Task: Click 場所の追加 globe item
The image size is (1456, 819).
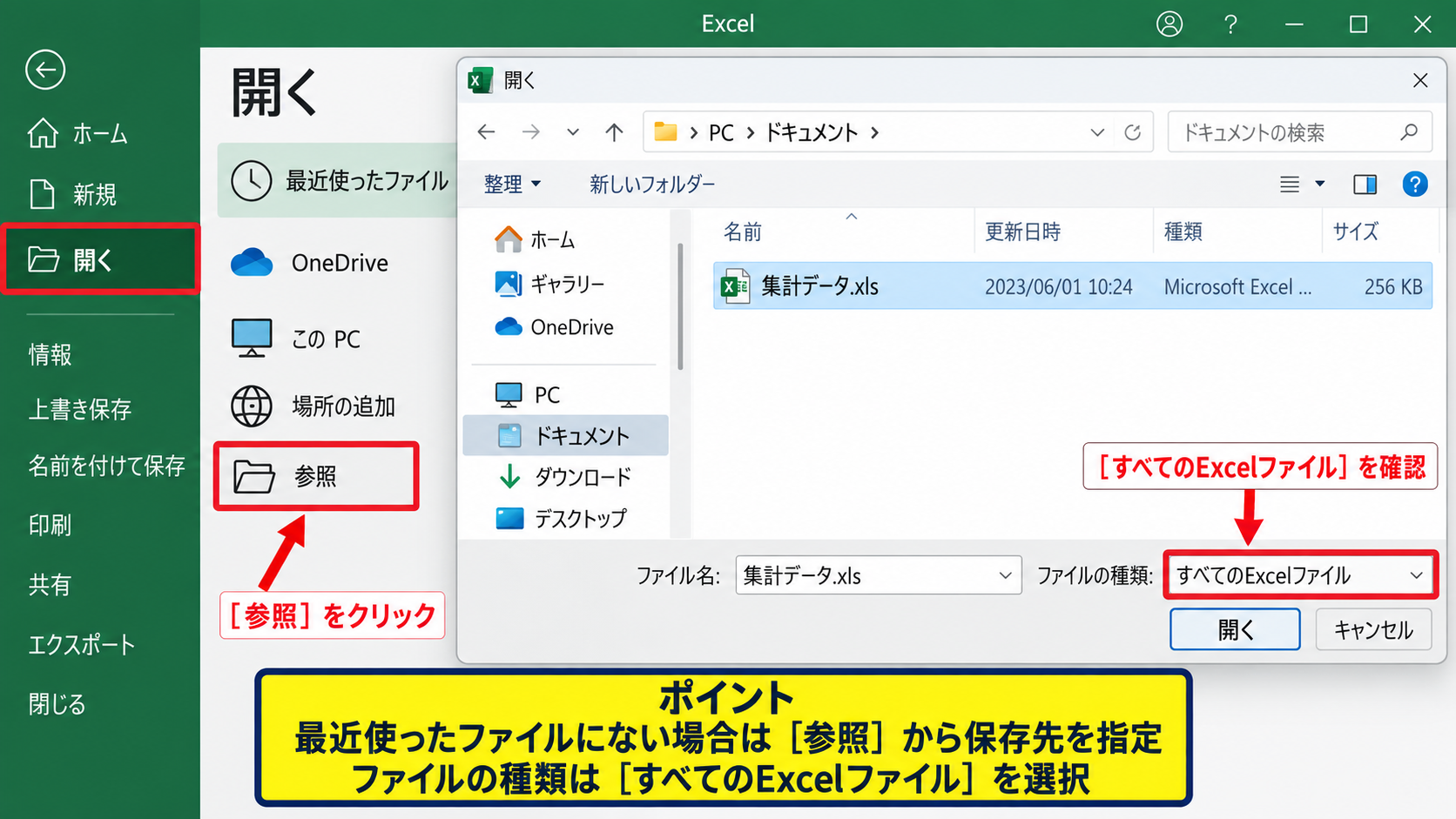Action: 313,406
